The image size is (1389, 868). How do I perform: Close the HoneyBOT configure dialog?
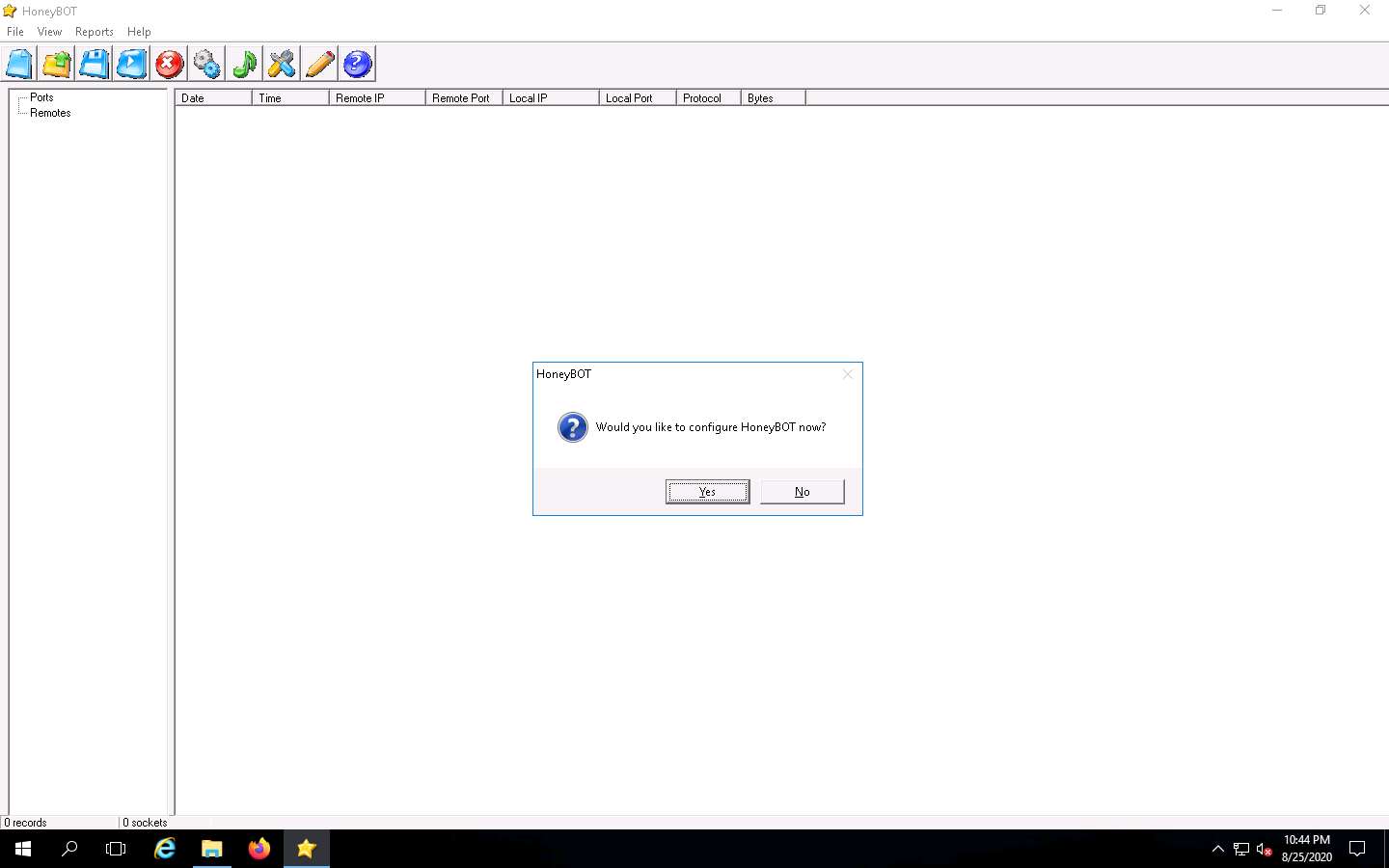point(848,374)
